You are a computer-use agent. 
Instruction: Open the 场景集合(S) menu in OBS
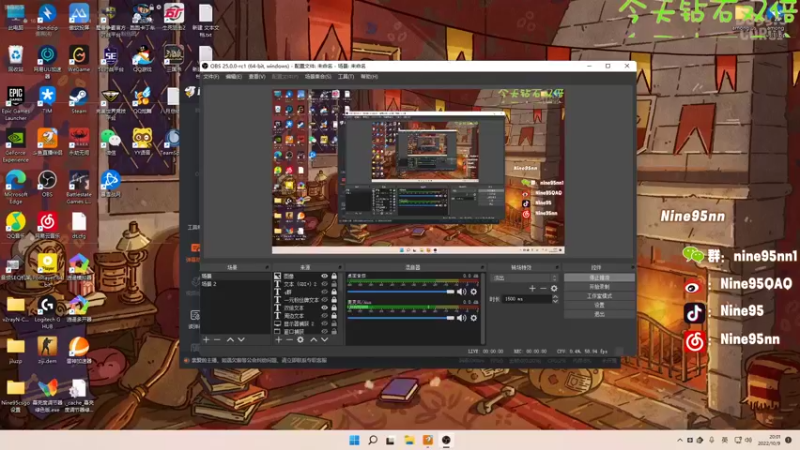[318, 77]
